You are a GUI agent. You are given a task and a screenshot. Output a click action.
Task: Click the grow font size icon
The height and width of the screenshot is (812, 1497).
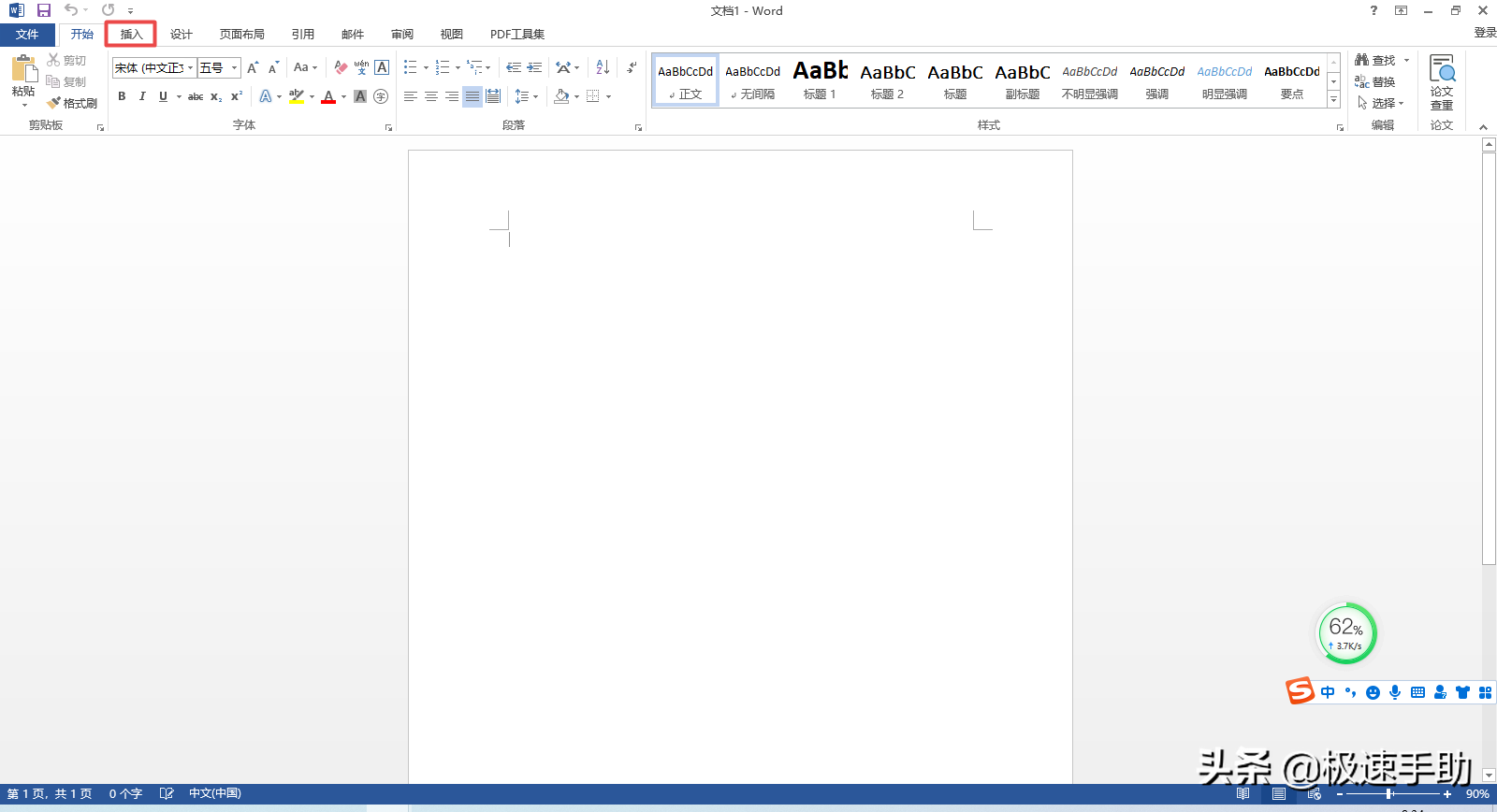[x=253, y=68]
